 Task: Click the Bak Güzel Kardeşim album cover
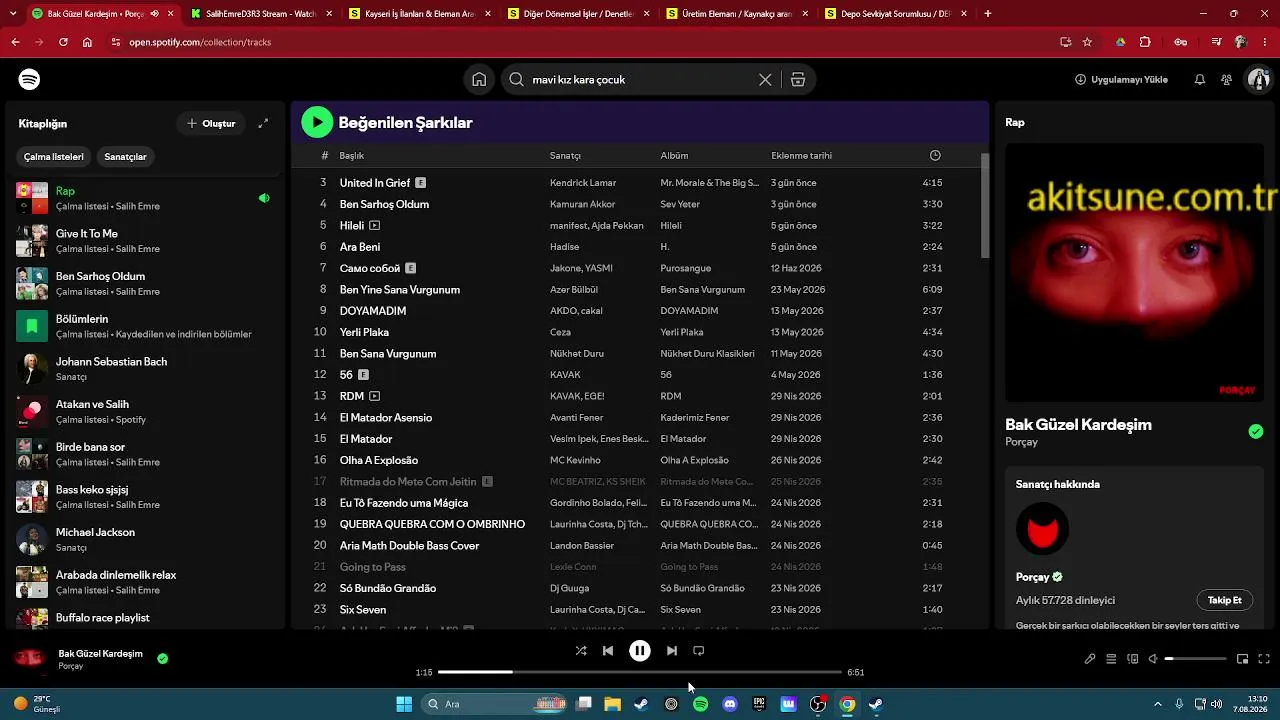1132,273
